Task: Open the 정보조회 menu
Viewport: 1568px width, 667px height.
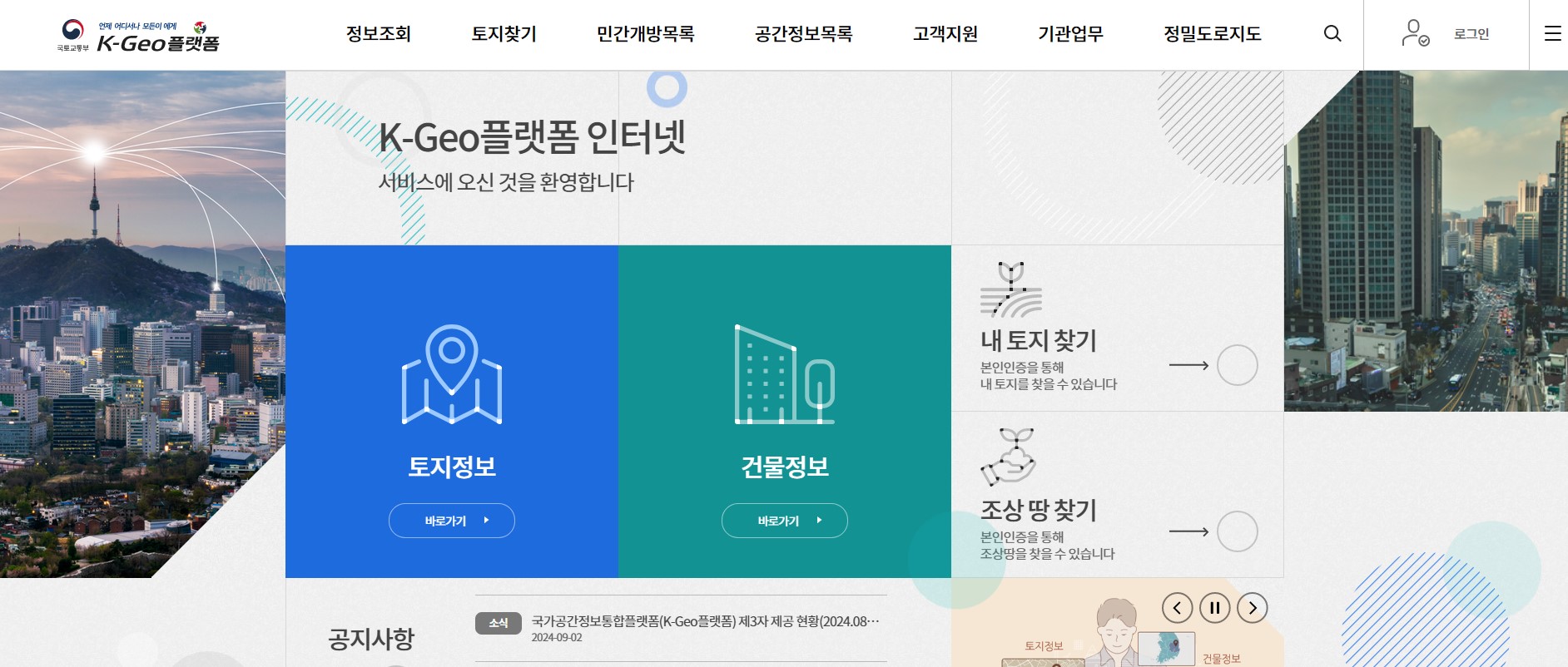Action: point(379,34)
